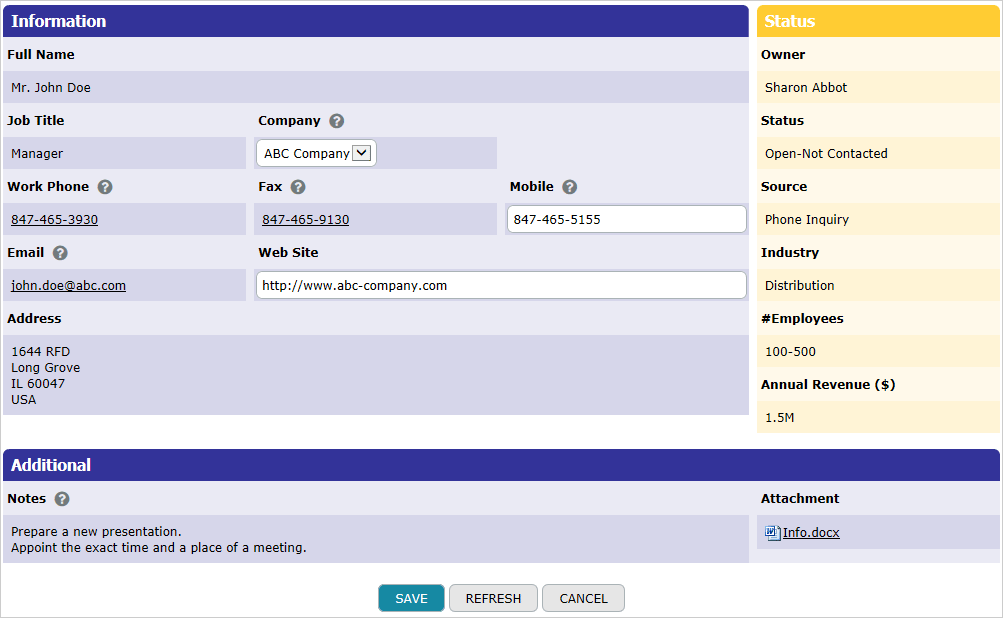Click the address line 1644 RFD

(40, 351)
